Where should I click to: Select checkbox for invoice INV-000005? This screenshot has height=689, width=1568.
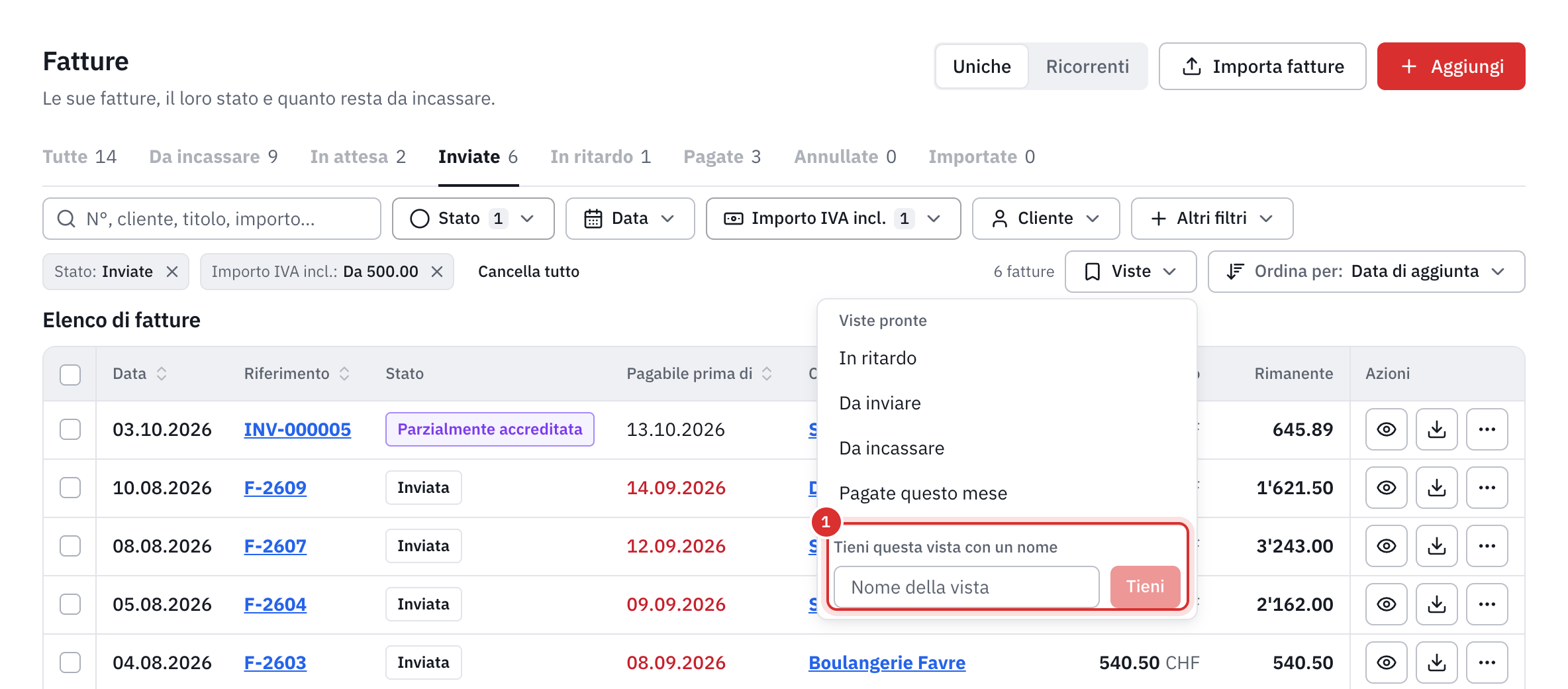point(70,429)
